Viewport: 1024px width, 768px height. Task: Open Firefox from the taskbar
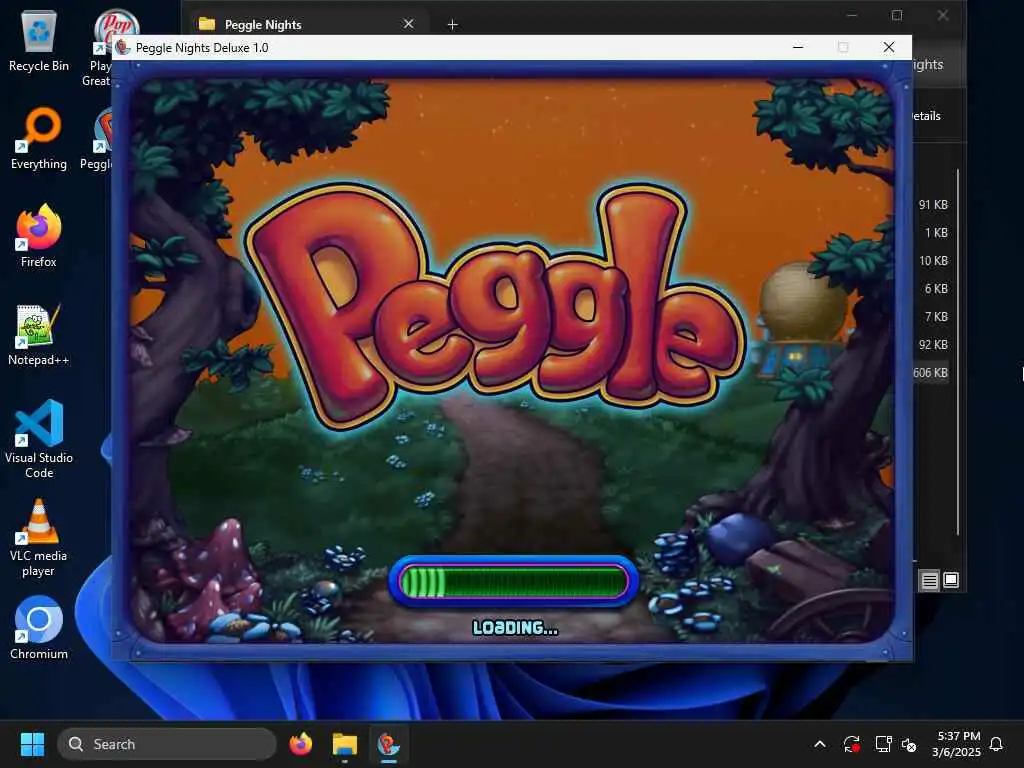pos(301,744)
